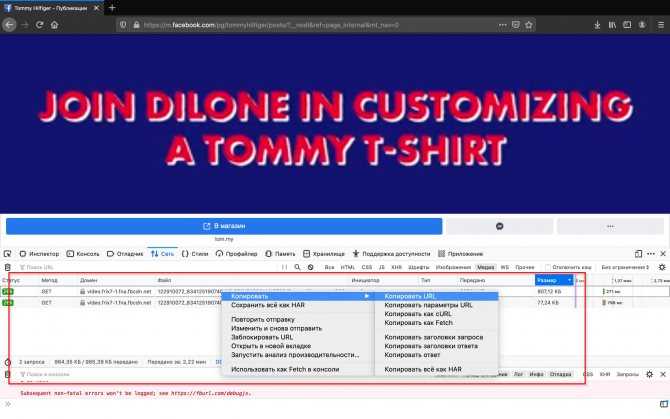
Task: Bookmark this page with the star icon
Action: pos(529,25)
